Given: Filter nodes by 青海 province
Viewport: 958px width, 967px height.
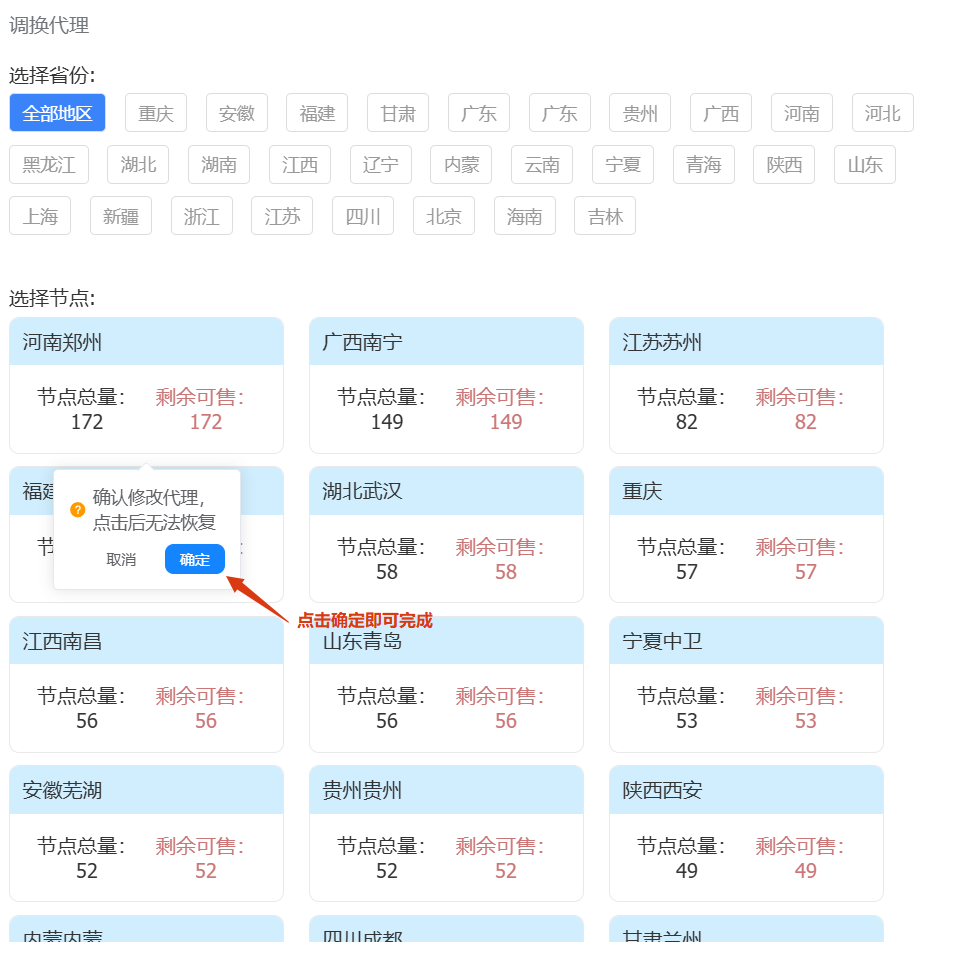Looking at the screenshot, I should coord(704,165).
